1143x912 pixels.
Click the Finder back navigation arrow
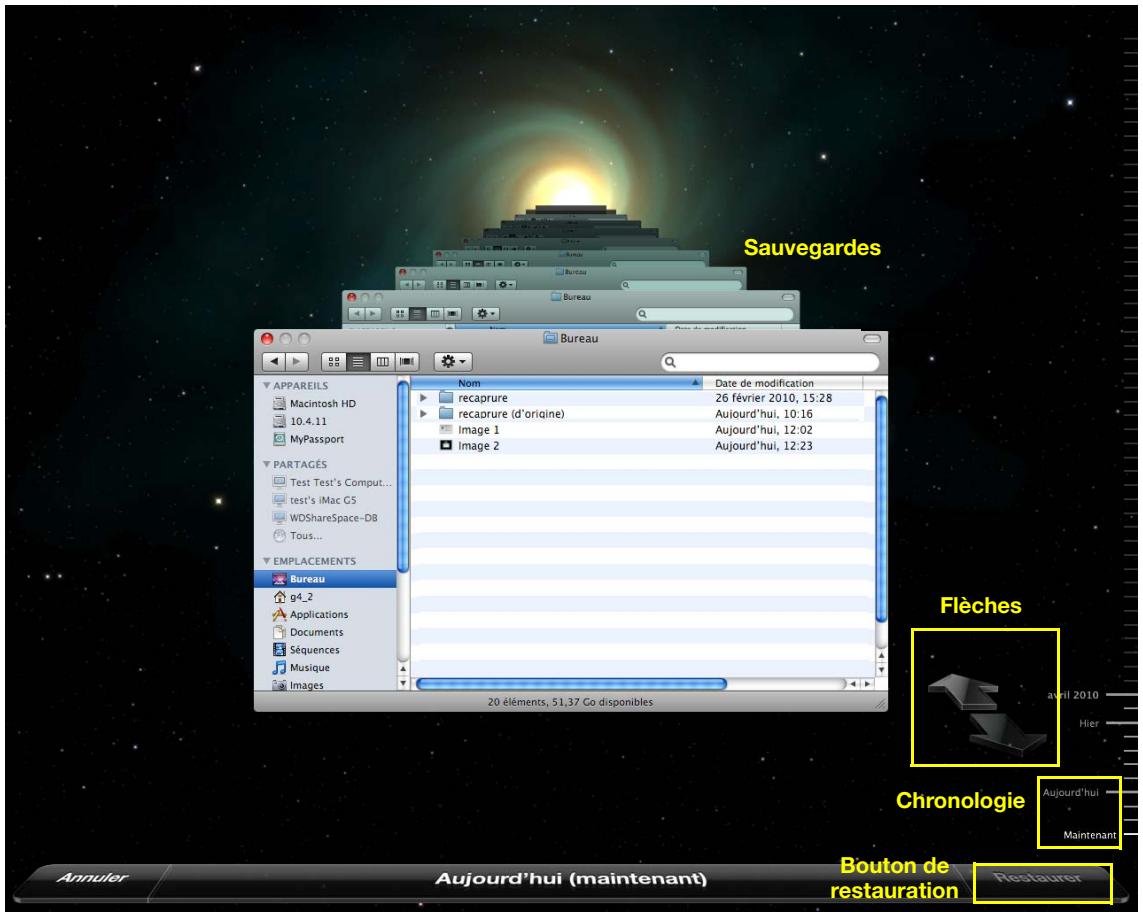273,362
